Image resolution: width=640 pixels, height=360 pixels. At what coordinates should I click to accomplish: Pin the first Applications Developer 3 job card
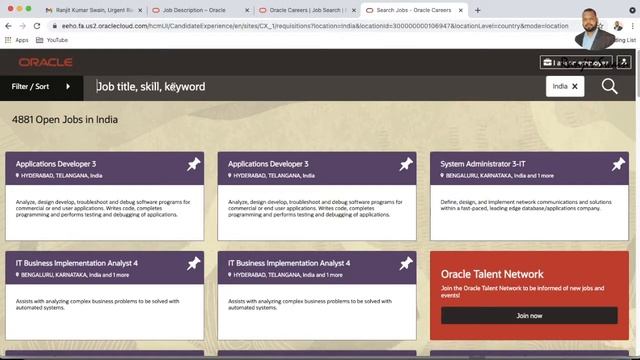(193, 164)
